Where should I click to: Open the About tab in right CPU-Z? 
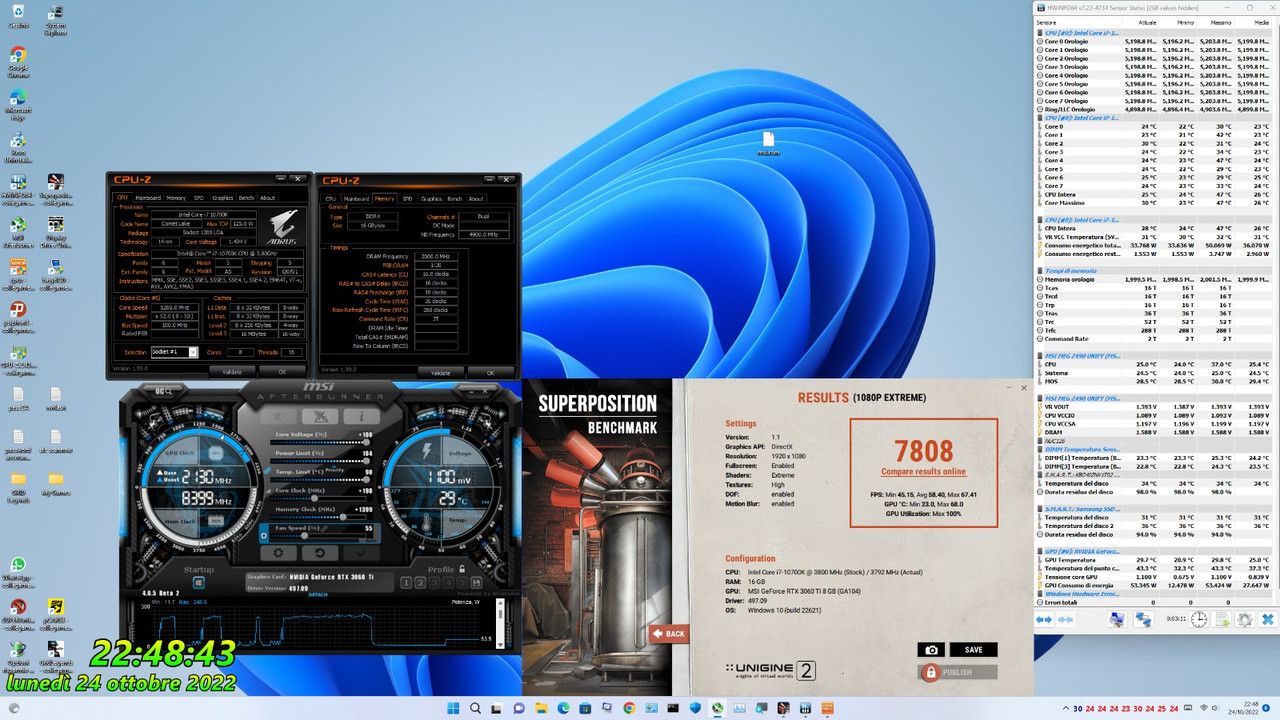476,199
